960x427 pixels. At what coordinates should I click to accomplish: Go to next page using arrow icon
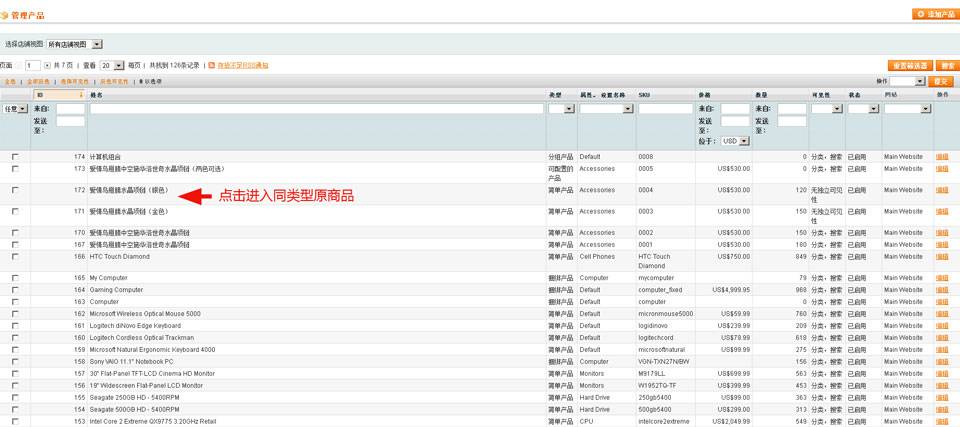(47, 66)
